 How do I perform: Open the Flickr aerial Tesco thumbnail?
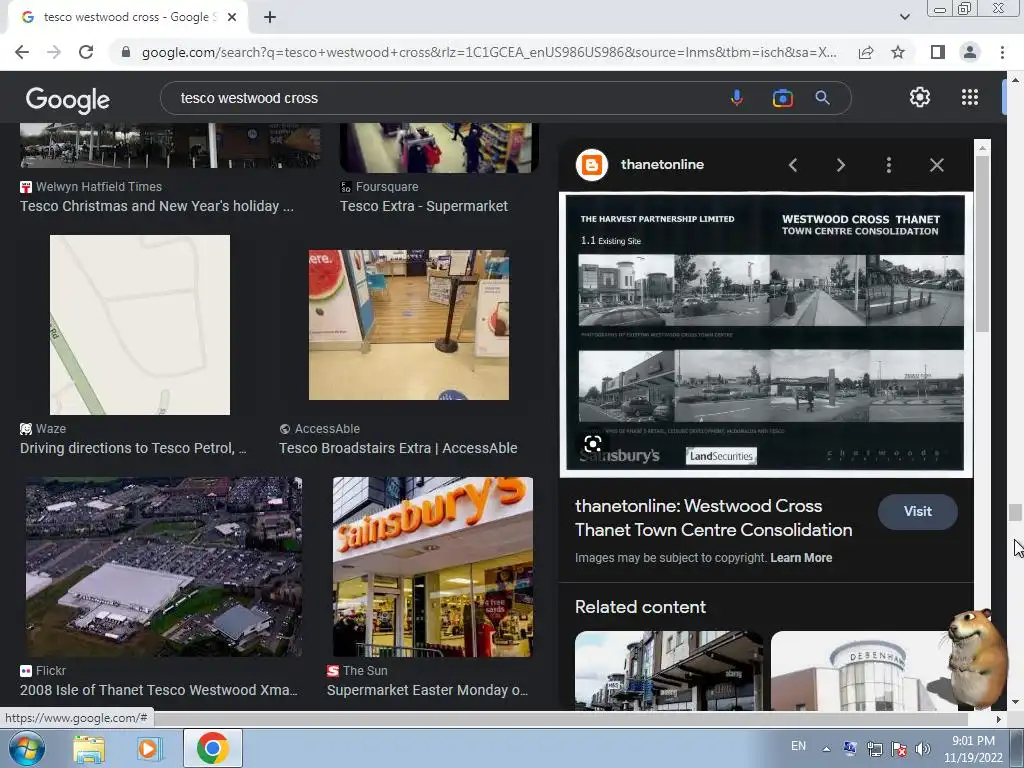(164, 566)
